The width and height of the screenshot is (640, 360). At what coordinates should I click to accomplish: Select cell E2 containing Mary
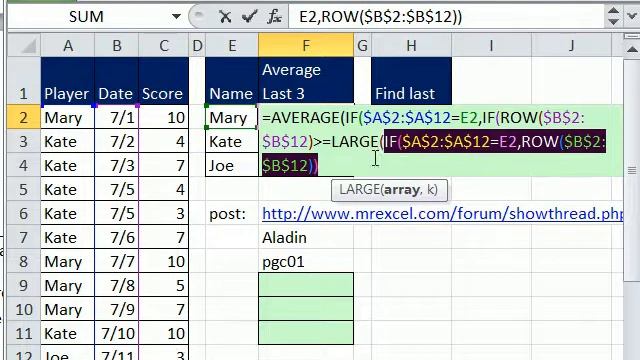tap(232, 118)
